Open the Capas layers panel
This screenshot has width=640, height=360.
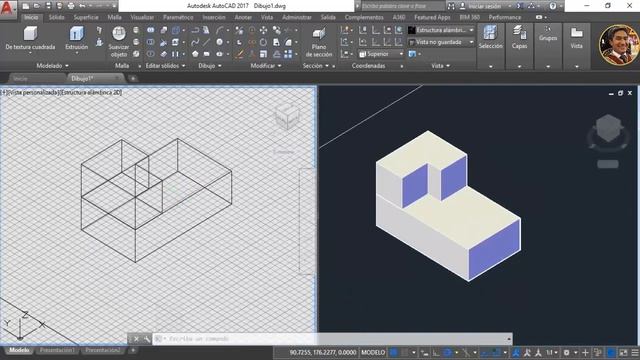coord(519,38)
